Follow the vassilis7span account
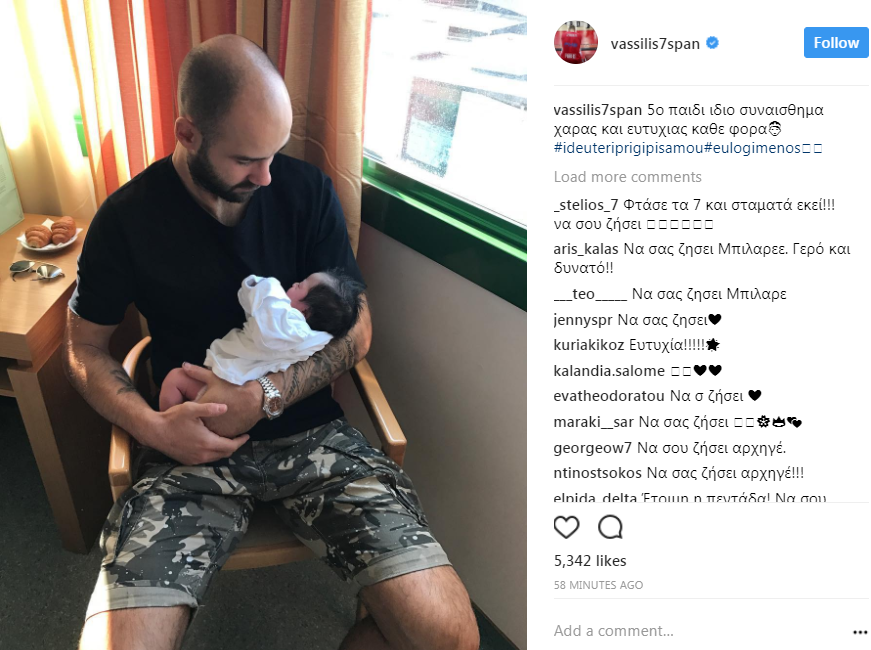Screen dimensions: 871x650 tap(836, 42)
